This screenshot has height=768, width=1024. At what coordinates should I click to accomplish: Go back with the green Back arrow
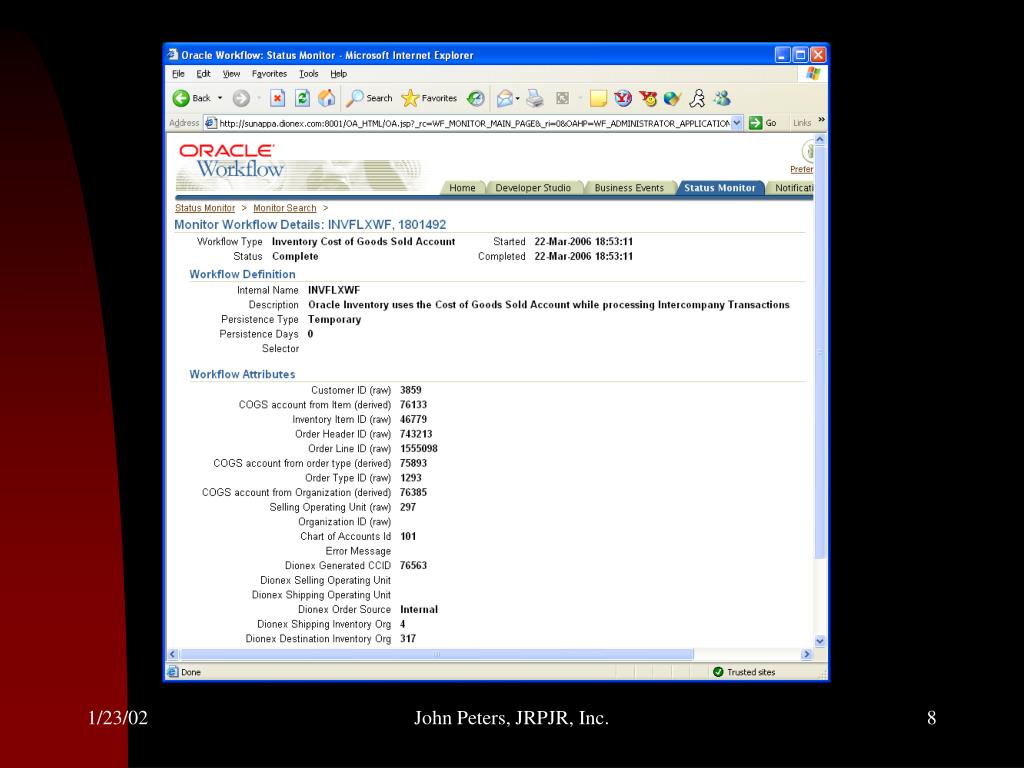191,98
